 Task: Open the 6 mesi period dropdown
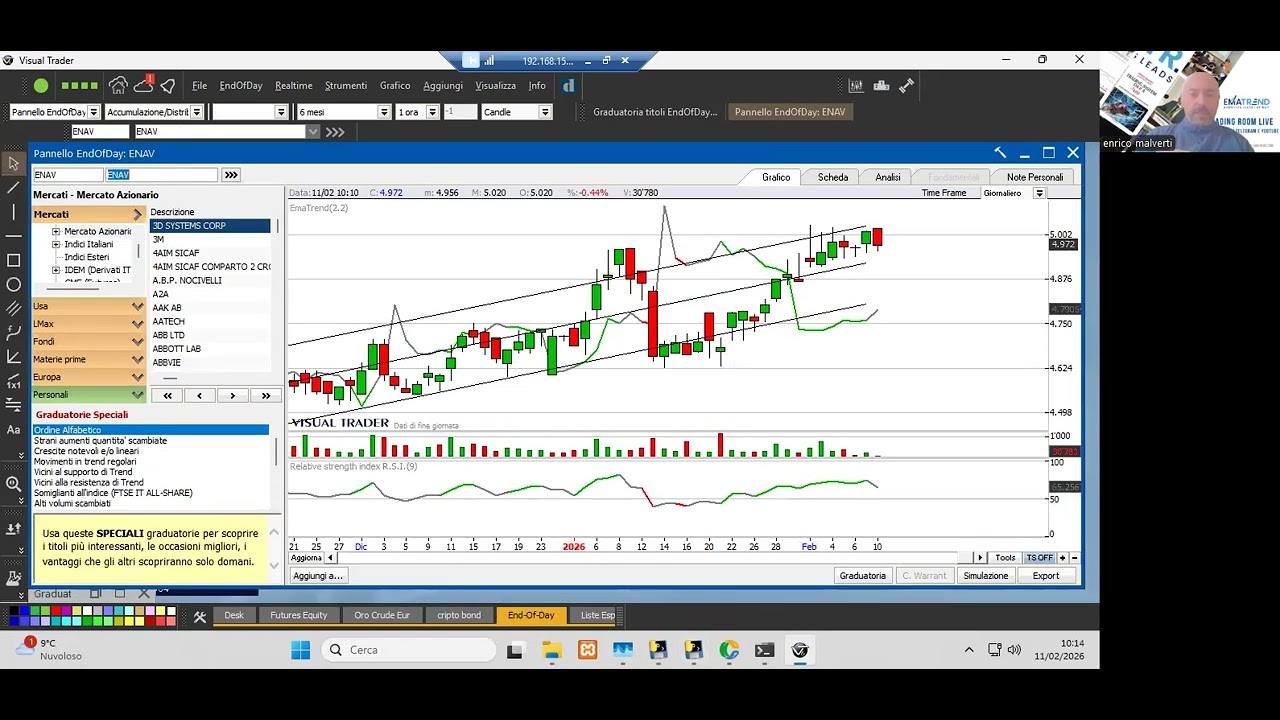(384, 112)
